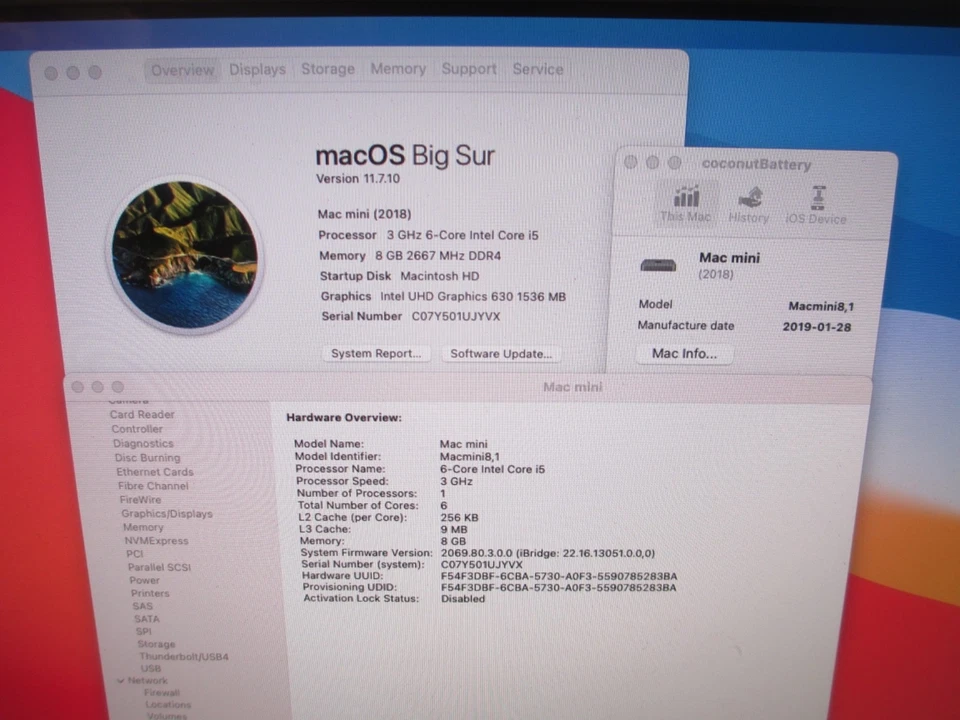Open the USB section in the sidebar
The width and height of the screenshot is (960, 720).
coord(151,668)
